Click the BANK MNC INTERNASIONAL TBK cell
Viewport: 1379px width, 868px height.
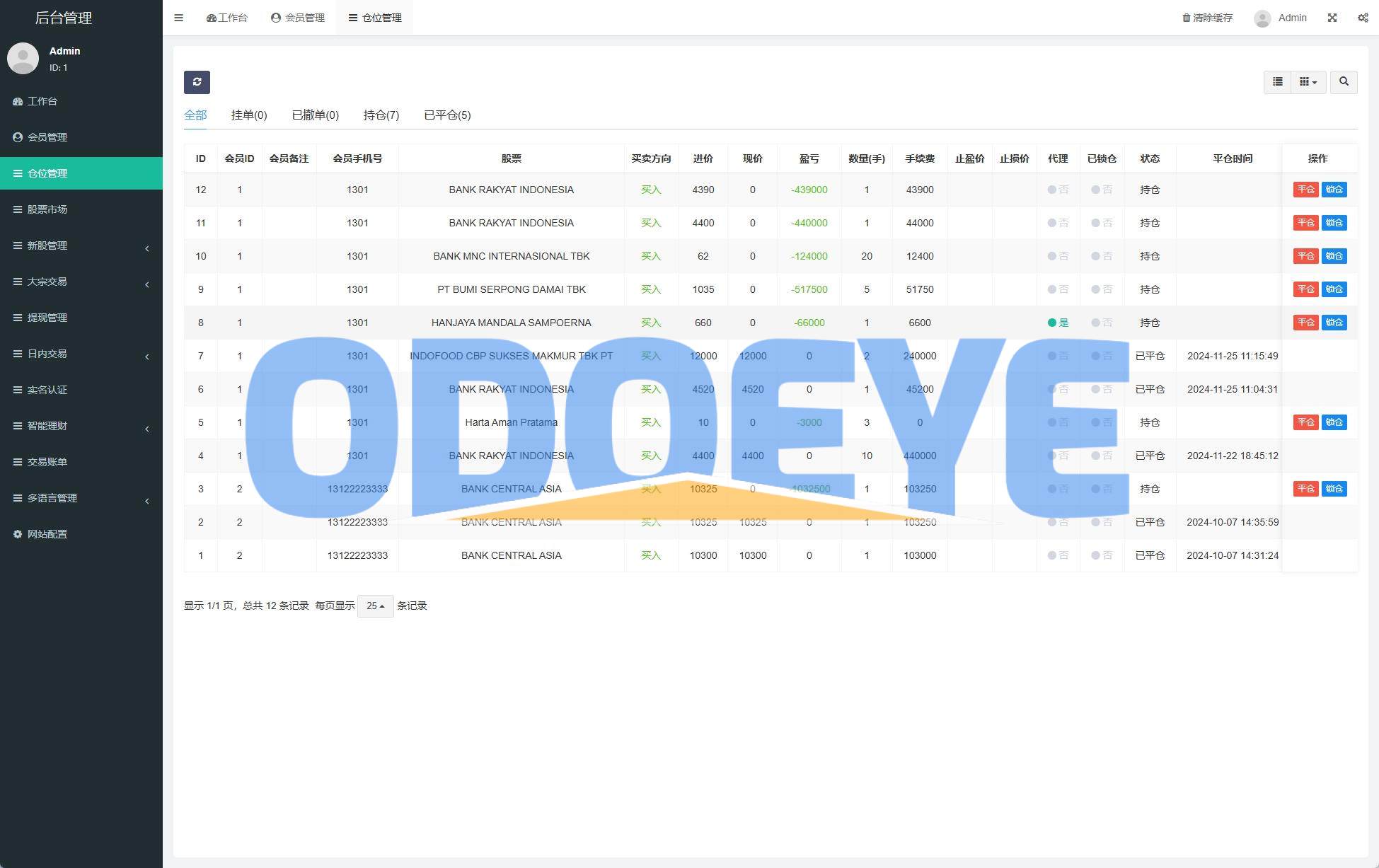click(x=511, y=256)
